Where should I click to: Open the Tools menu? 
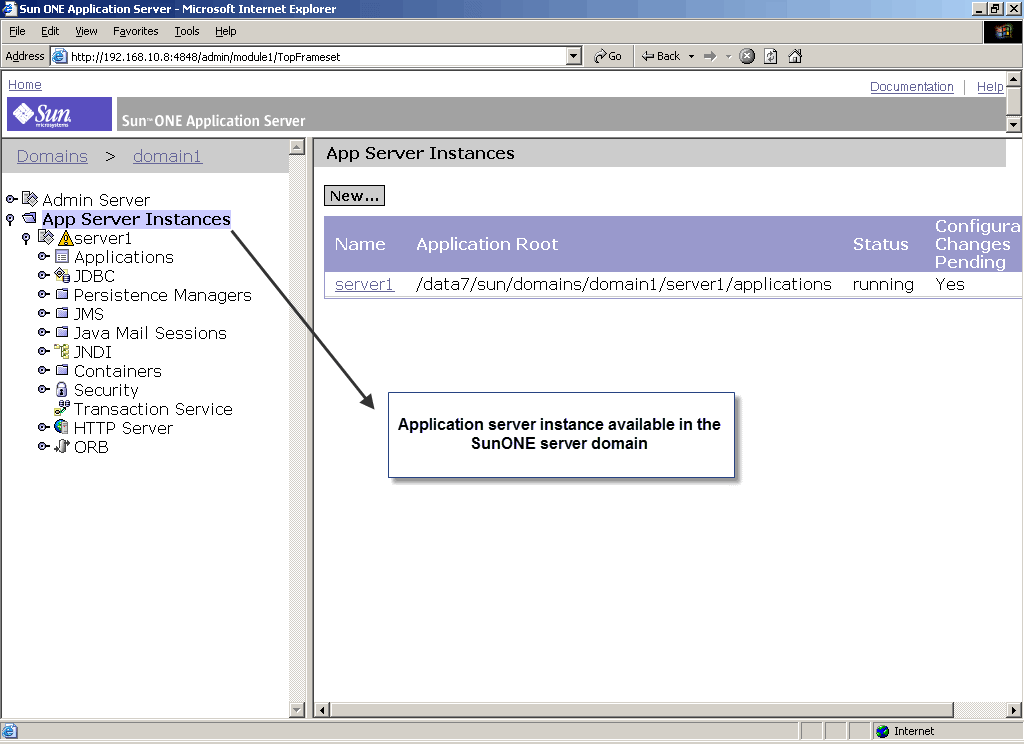click(x=187, y=31)
